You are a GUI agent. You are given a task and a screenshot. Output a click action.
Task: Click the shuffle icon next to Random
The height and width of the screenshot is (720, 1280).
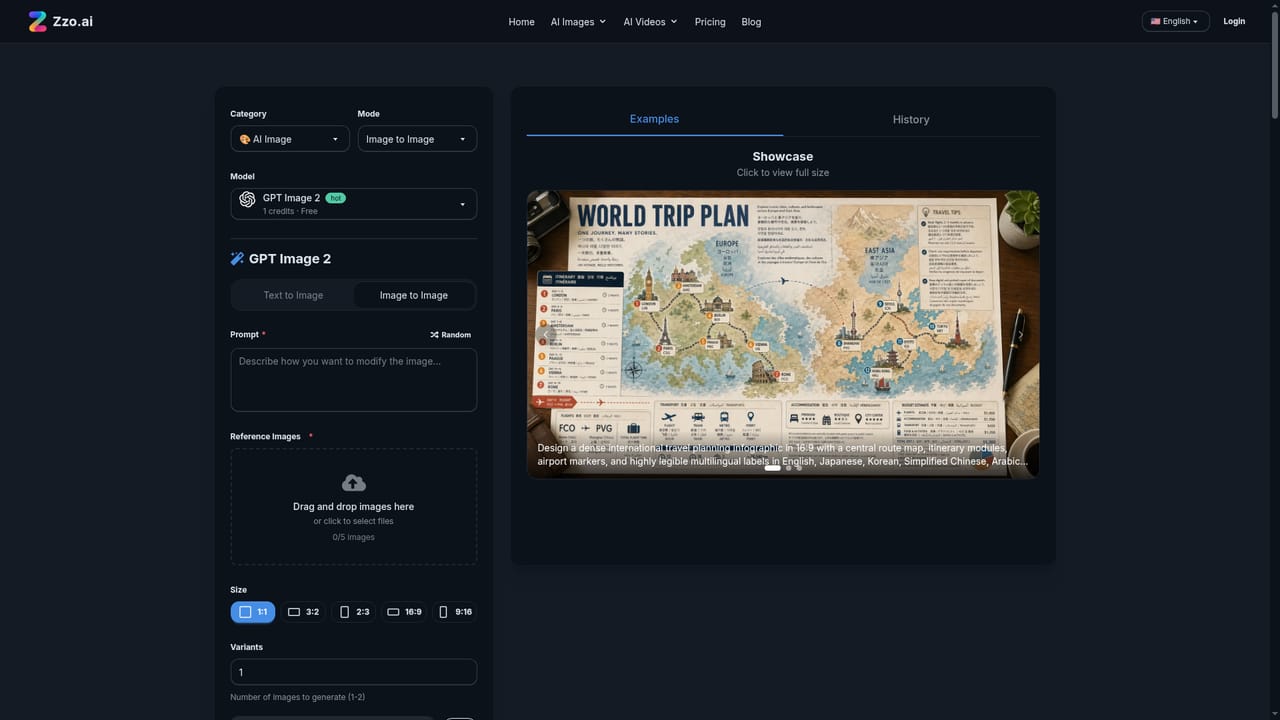434,335
